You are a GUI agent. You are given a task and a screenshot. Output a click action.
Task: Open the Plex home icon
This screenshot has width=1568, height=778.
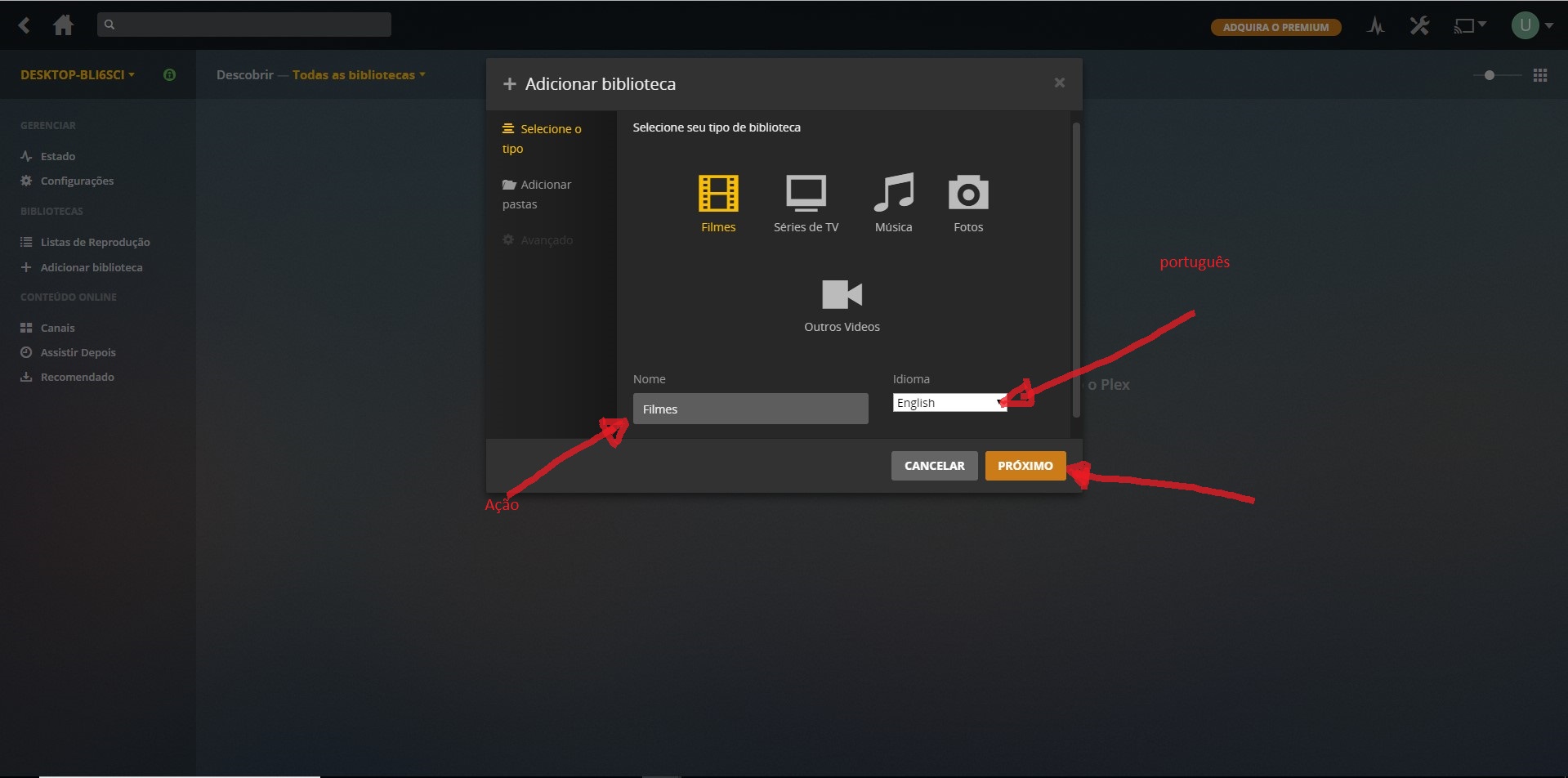point(63,25)
